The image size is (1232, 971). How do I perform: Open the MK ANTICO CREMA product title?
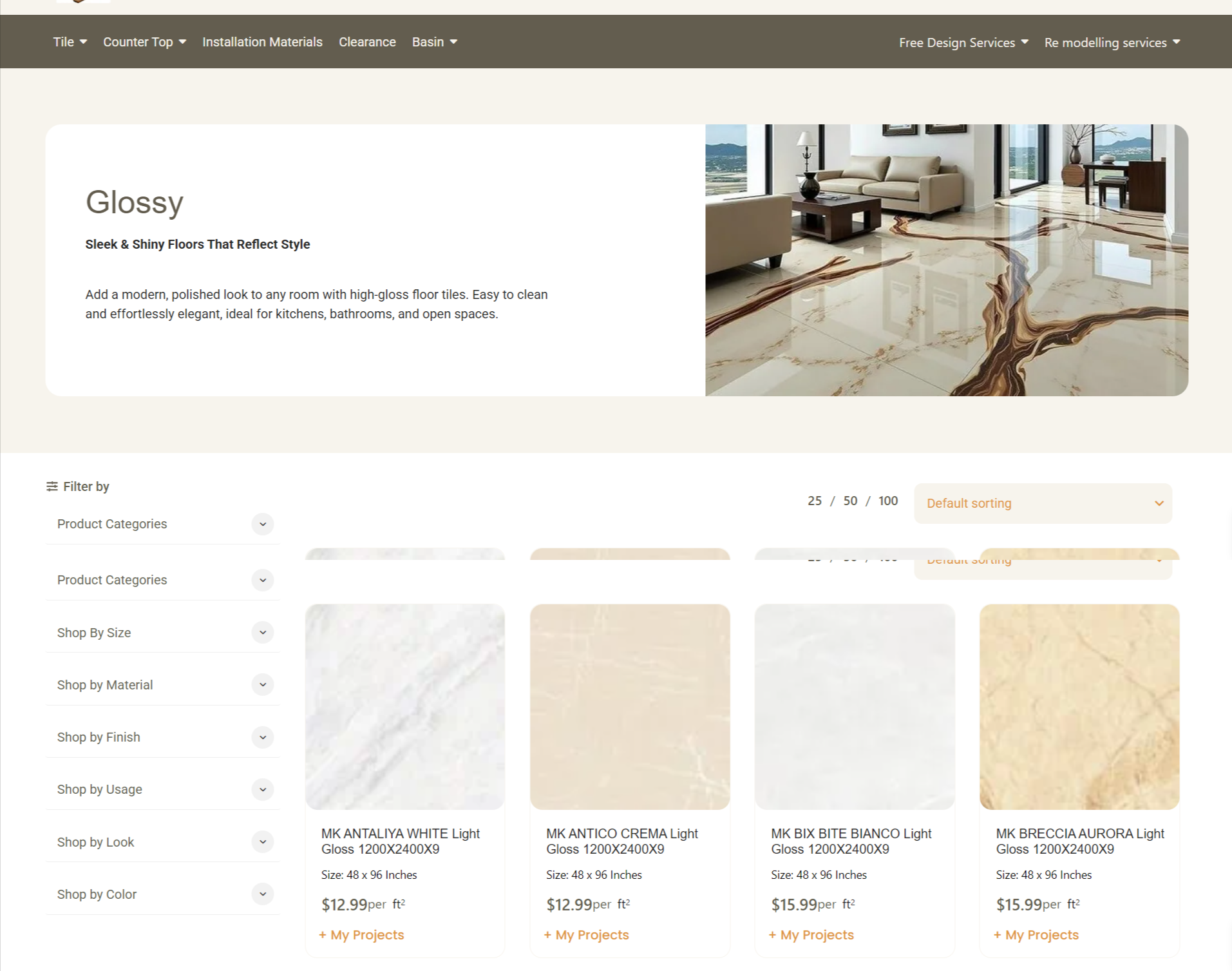tap(621, 841)
